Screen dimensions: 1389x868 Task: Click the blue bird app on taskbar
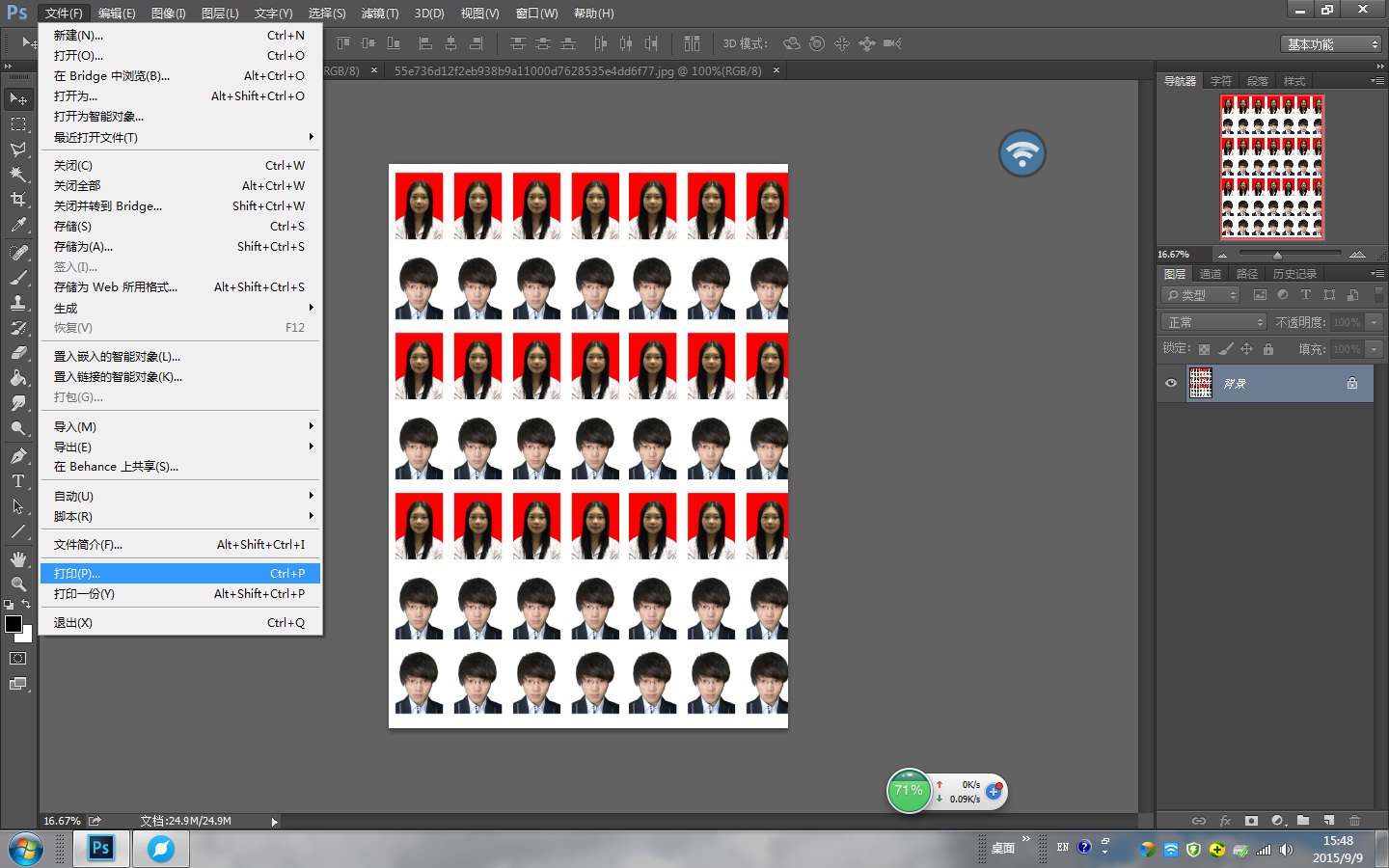pyautogui.click(x=160, y=849)
